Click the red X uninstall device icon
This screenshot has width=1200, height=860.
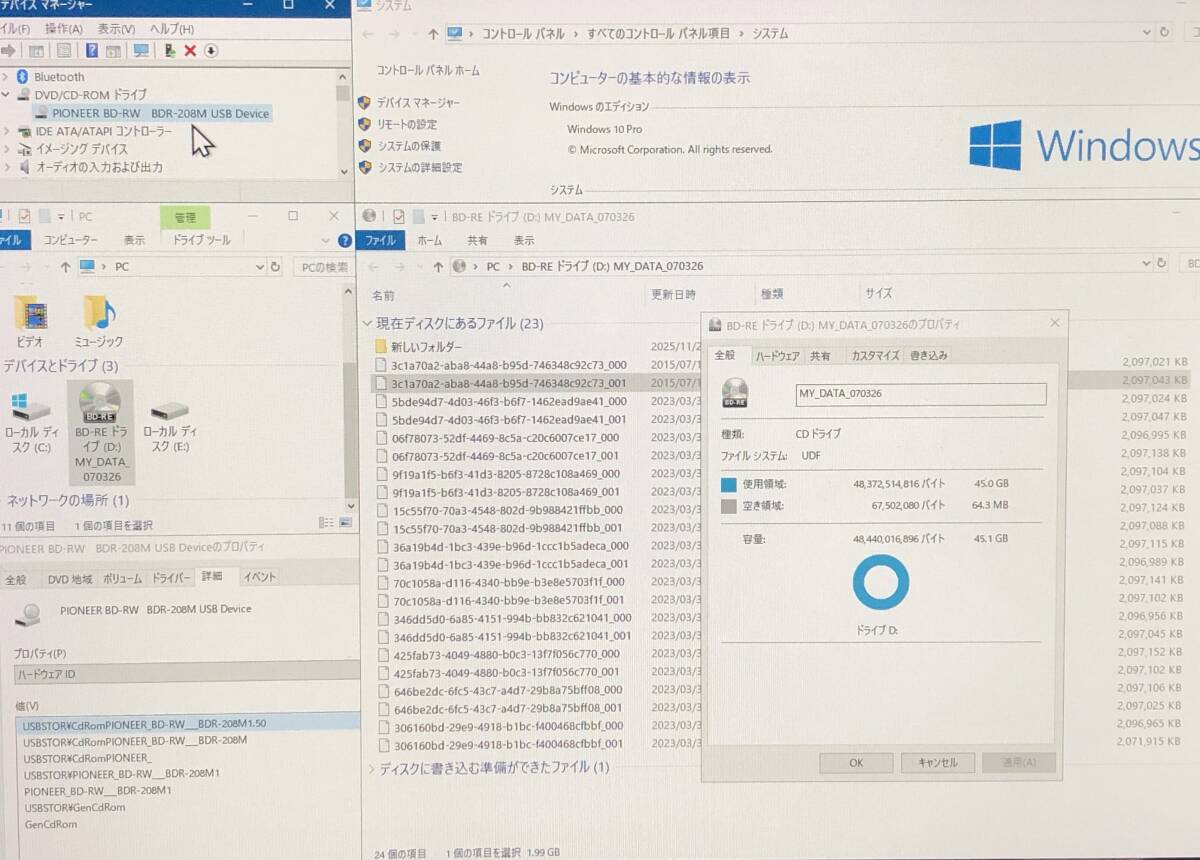point(190,51)
